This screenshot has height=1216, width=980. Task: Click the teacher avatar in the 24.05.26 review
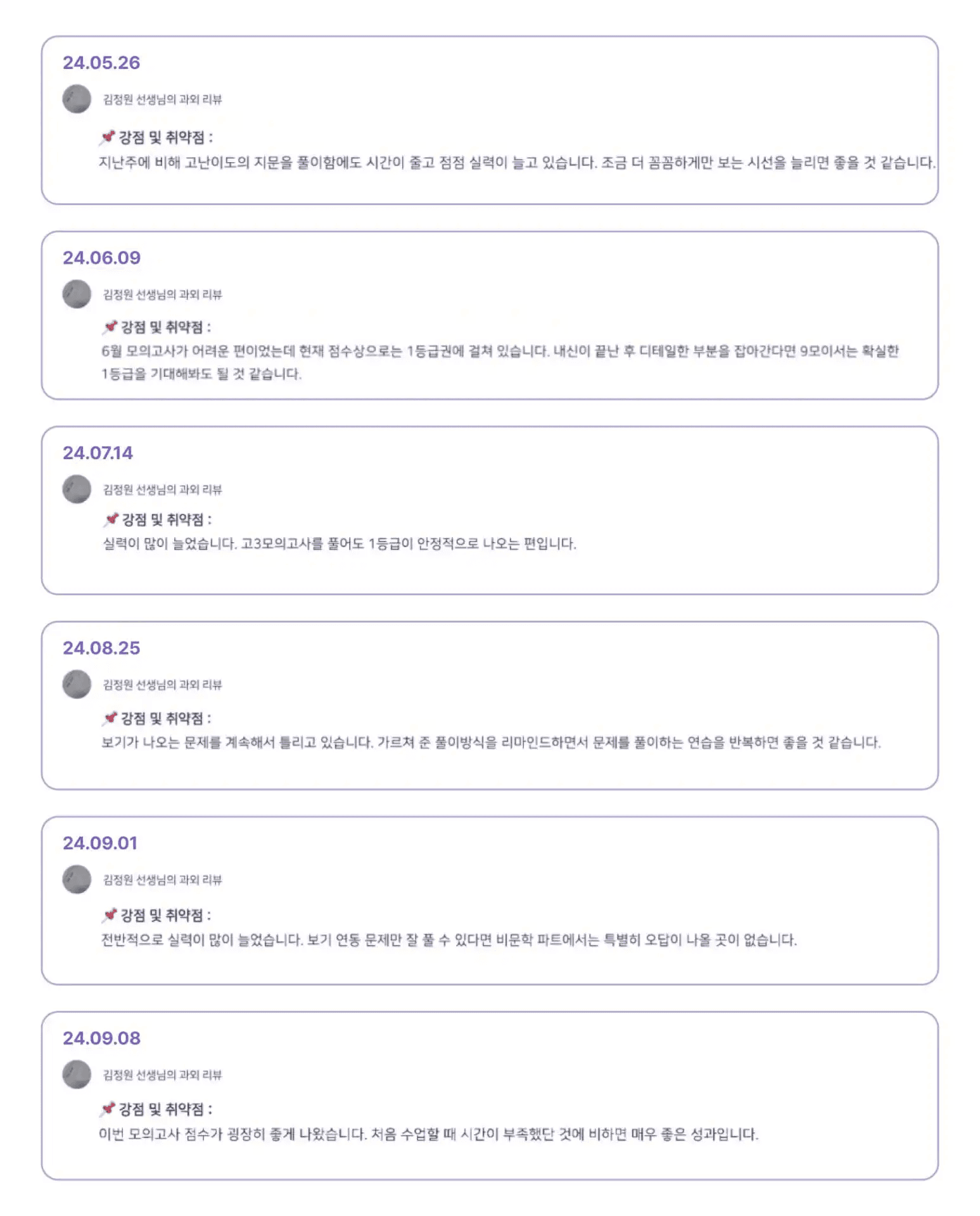tap(77, 99)
